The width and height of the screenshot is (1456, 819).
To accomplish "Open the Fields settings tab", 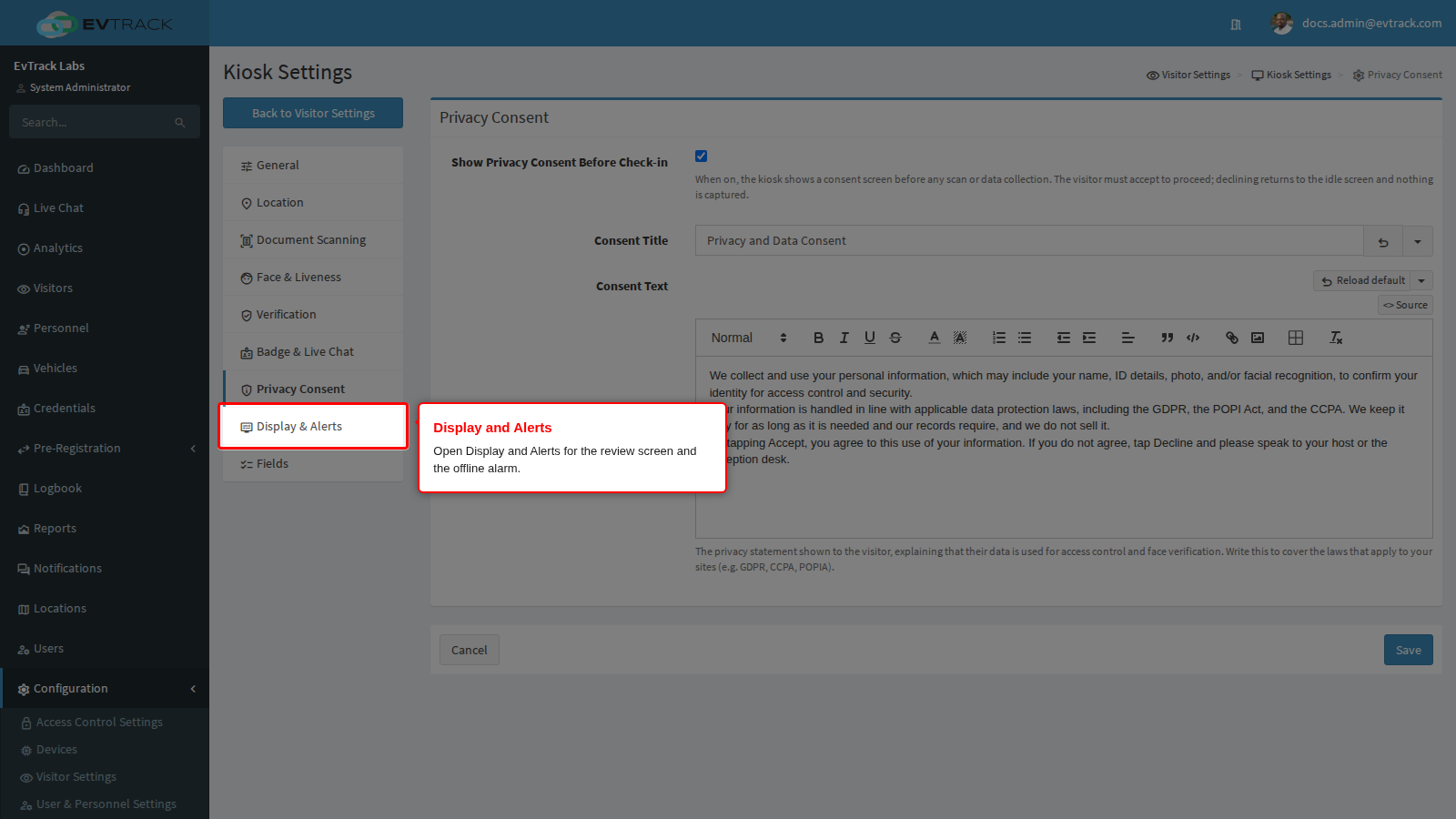I will 313,464.
